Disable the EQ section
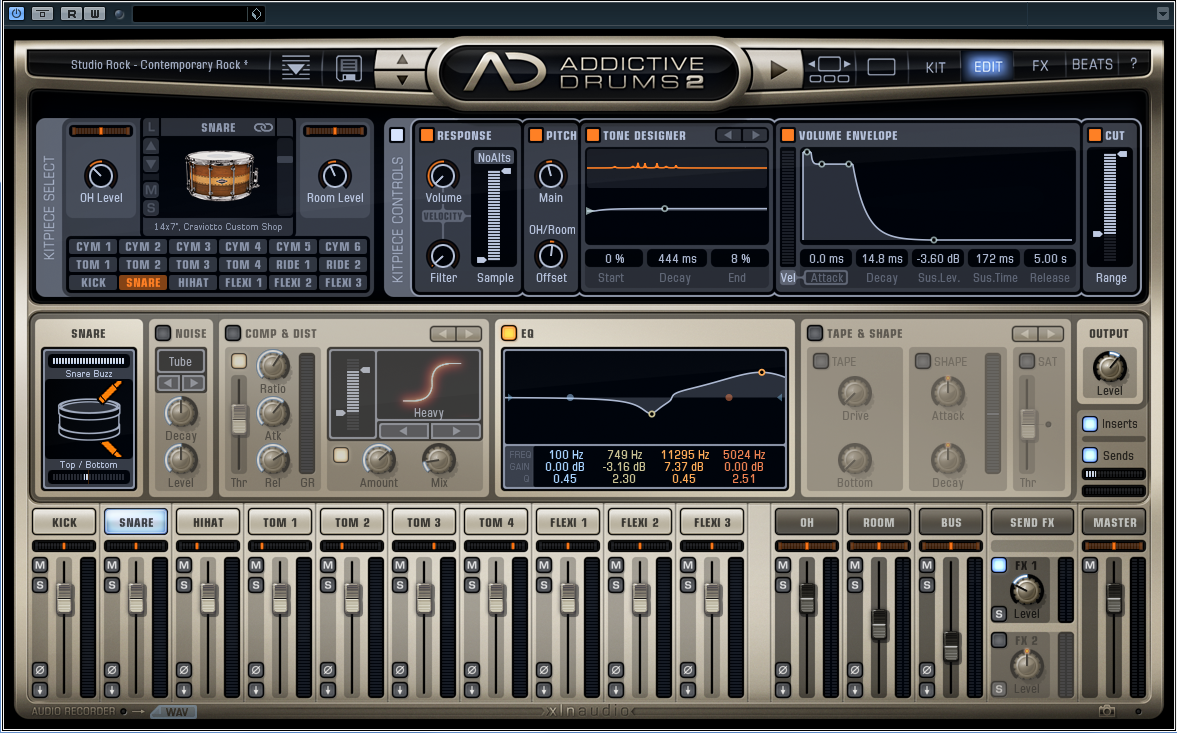Viewport: 1177px width, 733px height. [509, 333]
